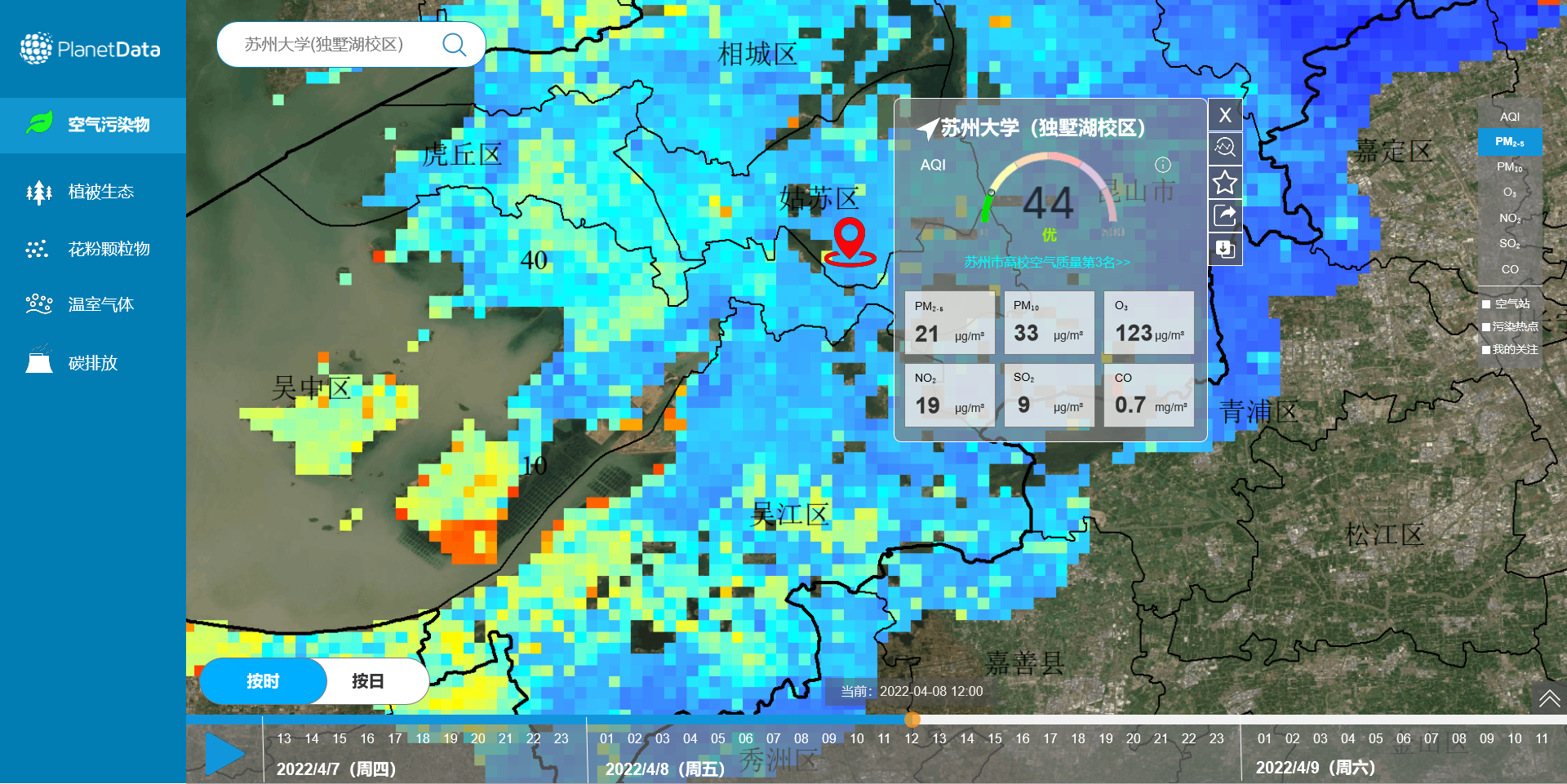
Task: Click 吴江区 district label on map
Action: coord(790,515)
